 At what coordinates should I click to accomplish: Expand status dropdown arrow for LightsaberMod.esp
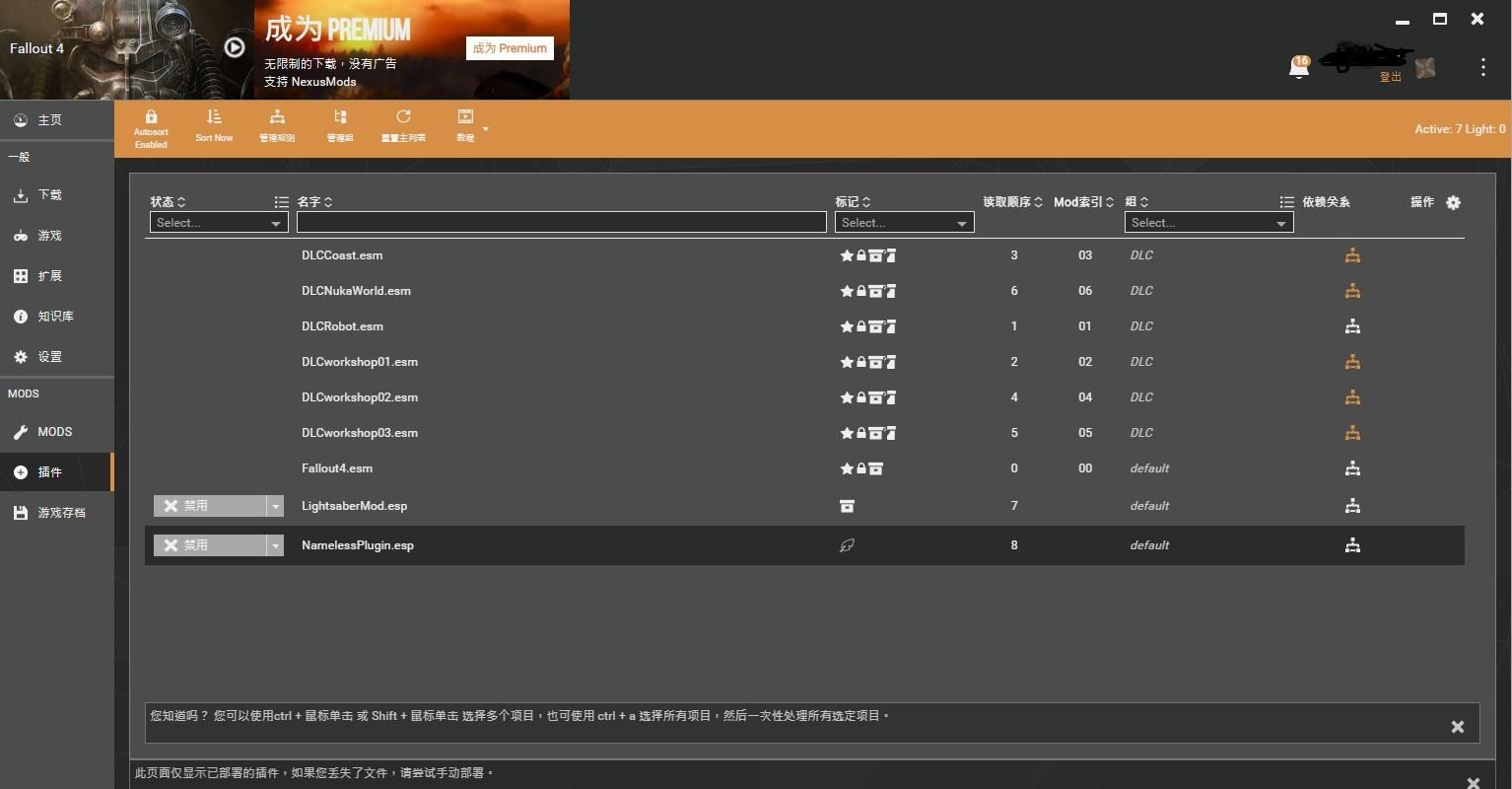pyautogui.click(x=275, y=506)
